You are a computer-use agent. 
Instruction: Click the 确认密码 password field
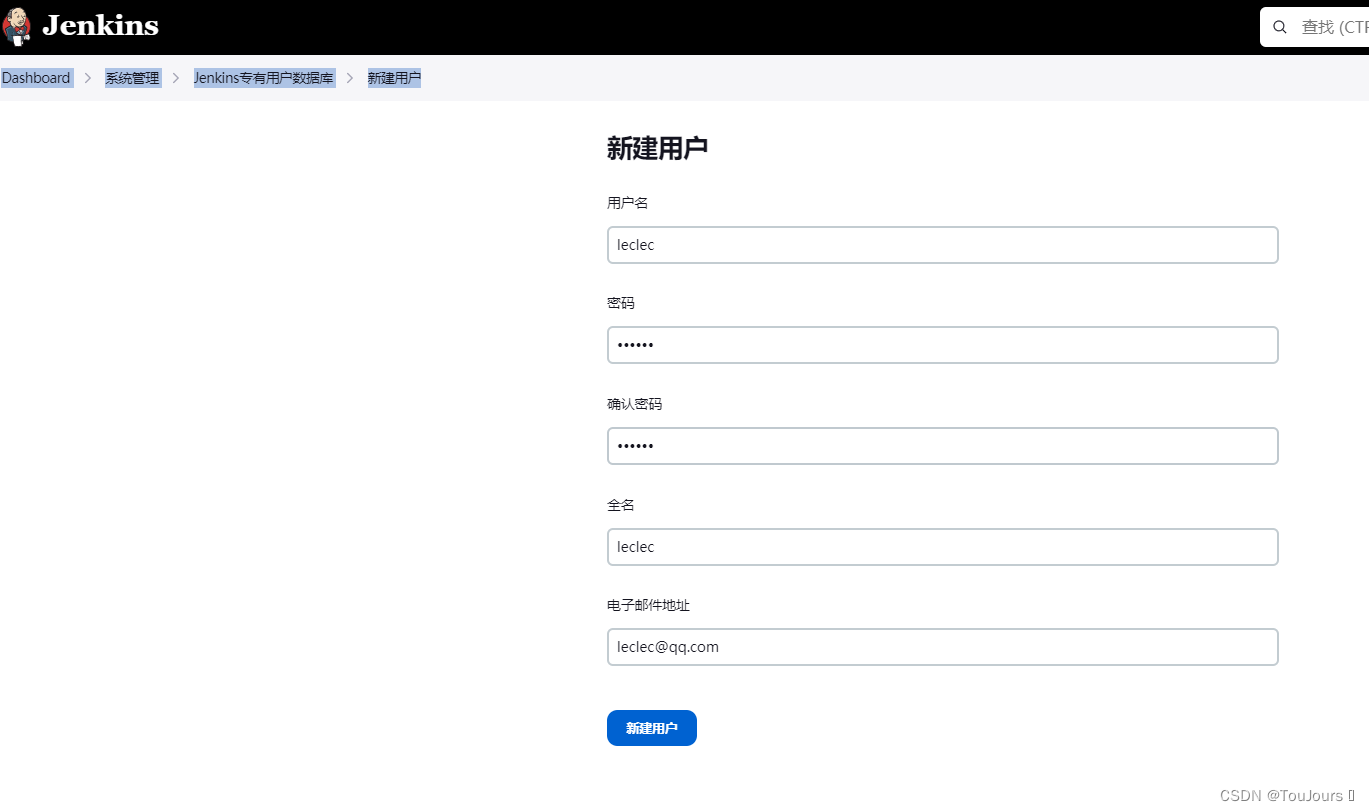943,446
